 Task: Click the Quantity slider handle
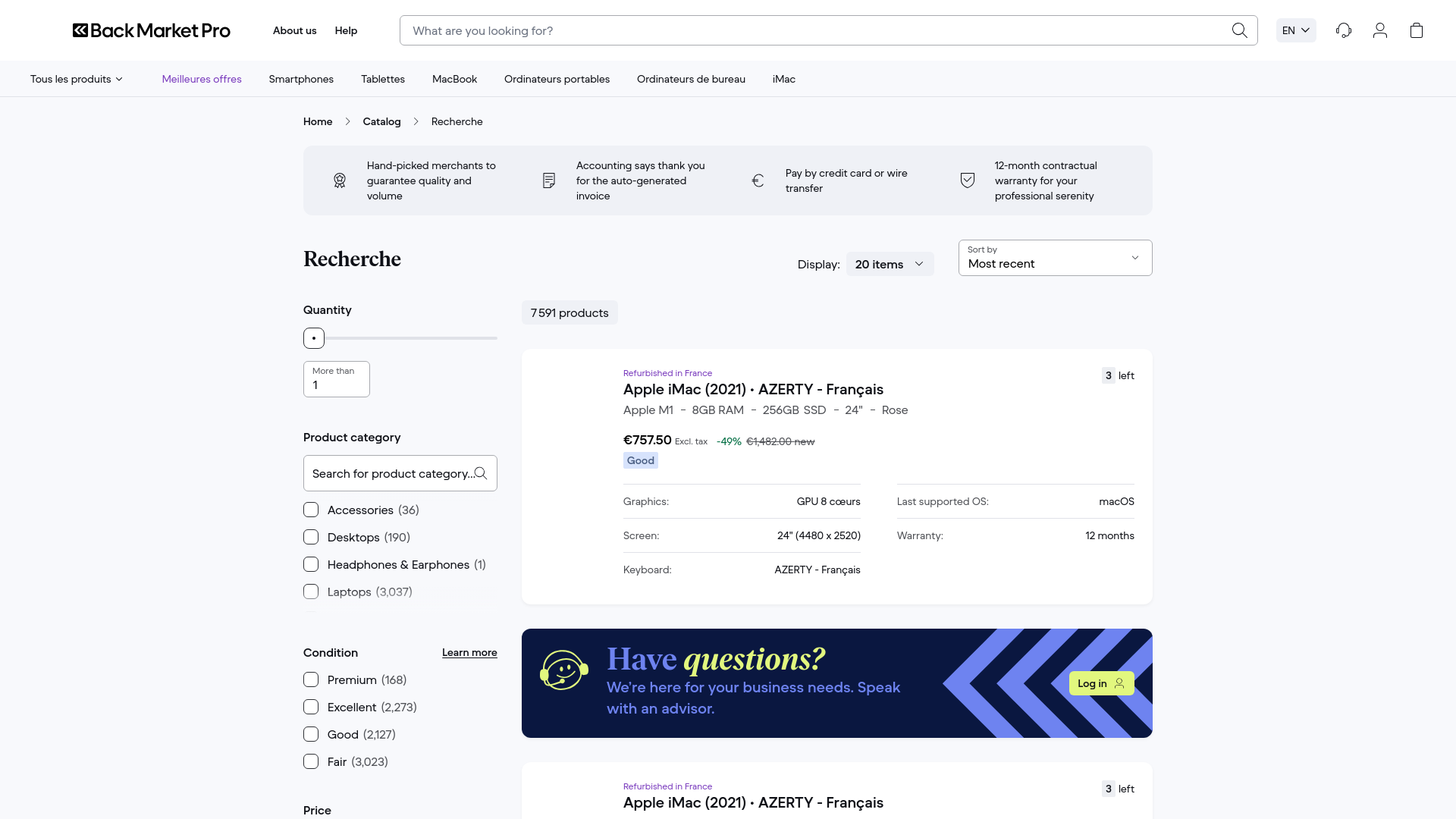314,338
